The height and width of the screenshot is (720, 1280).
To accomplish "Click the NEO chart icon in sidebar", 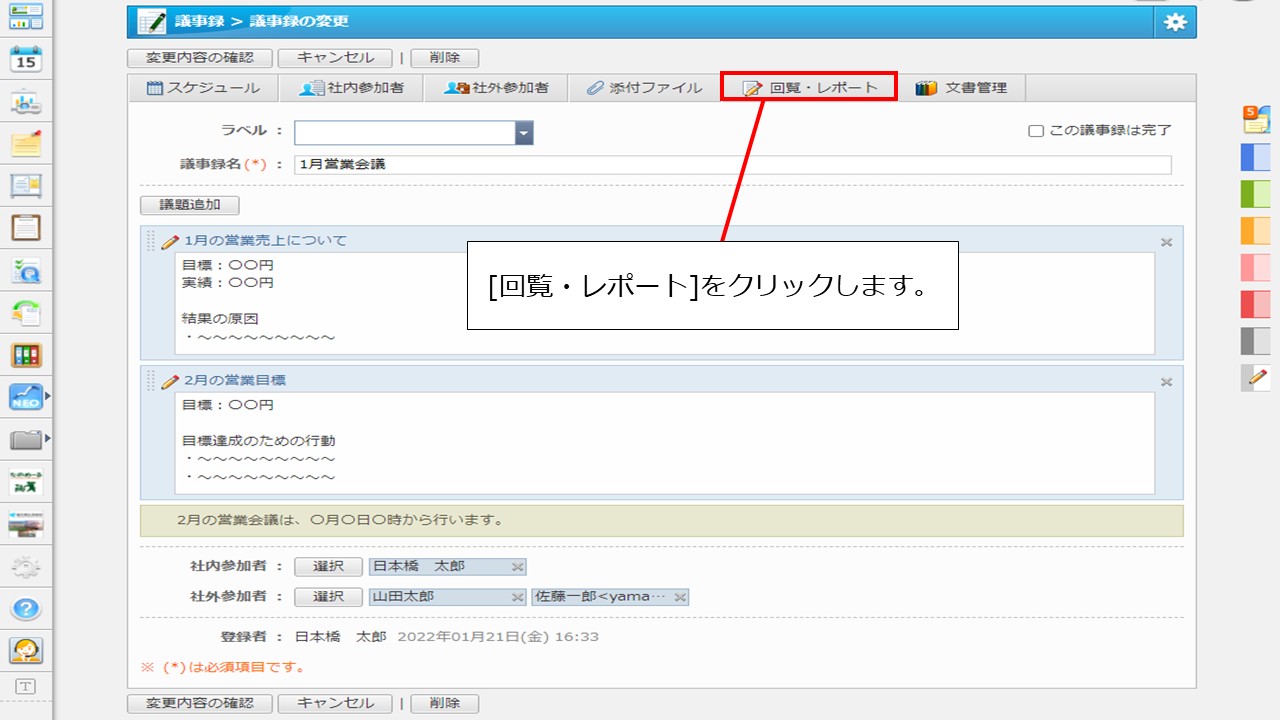I will (25, 398).
